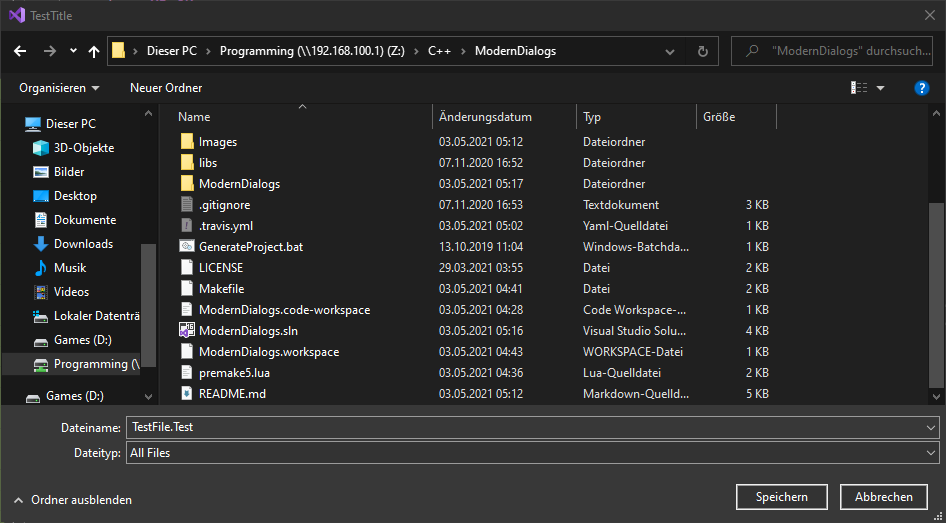Select the ModernDialogs.workspace file icon

[187, 351]
